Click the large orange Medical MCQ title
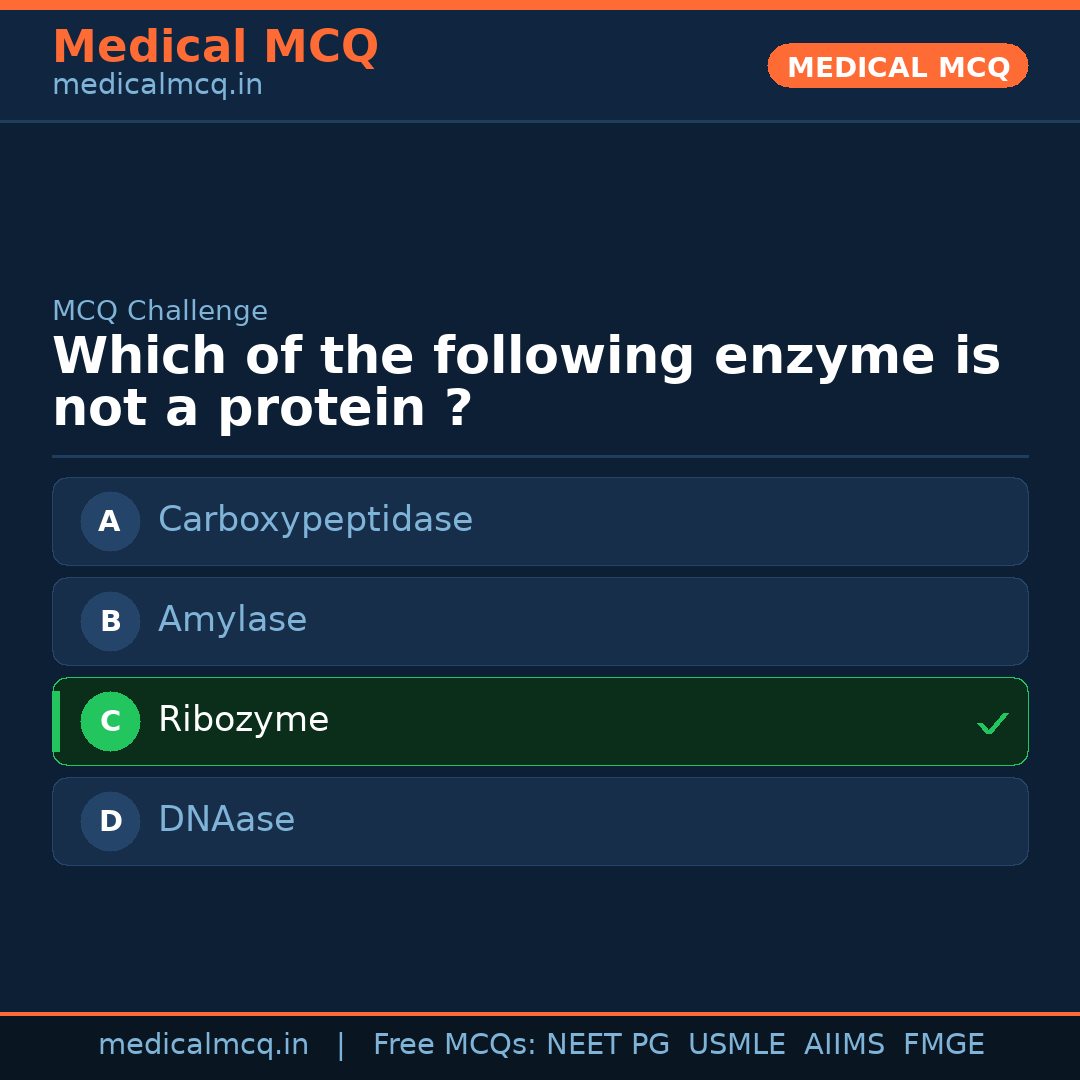 pos(215,47)
